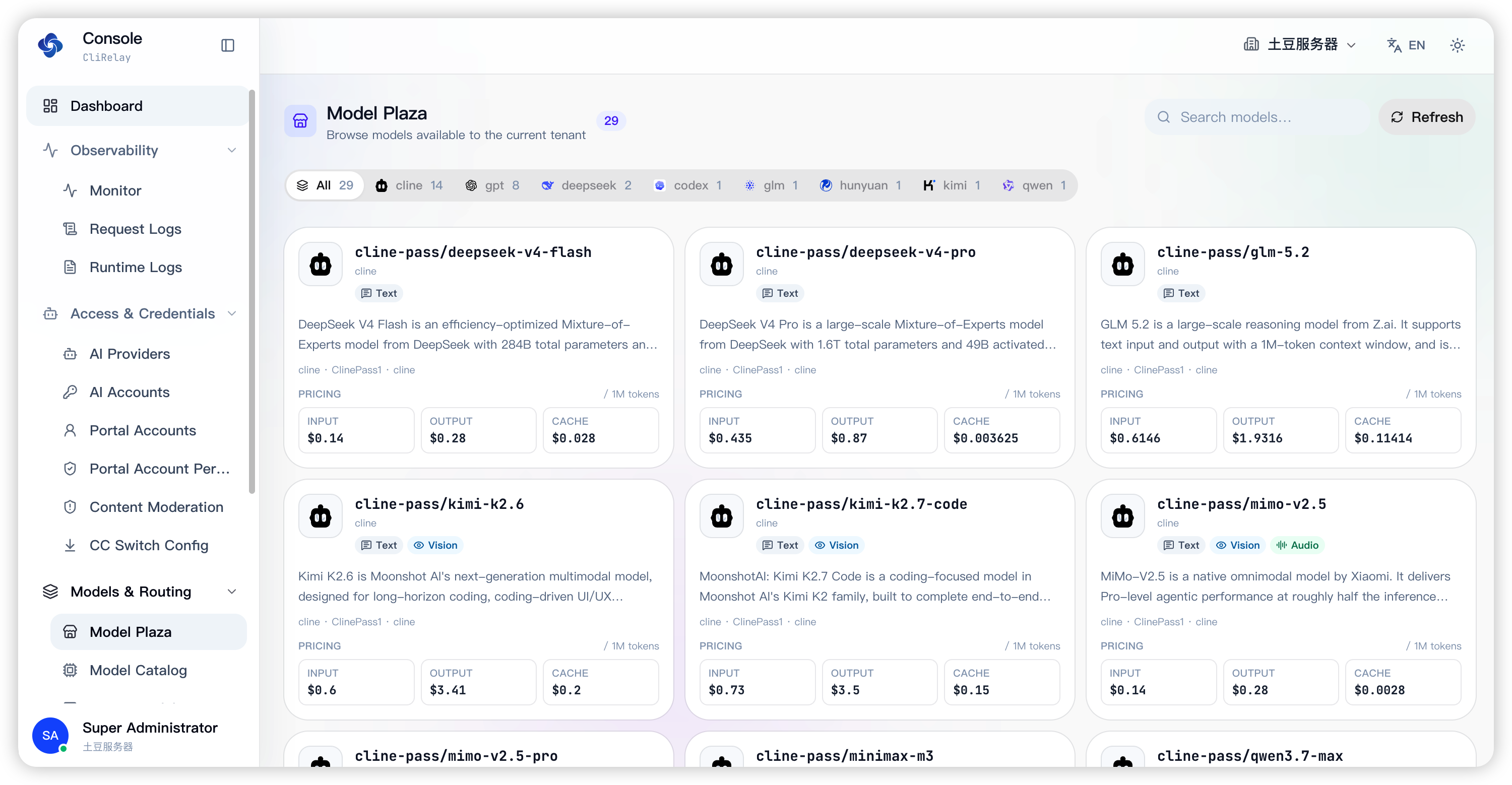Image resolution: width=1512 pixels, height=785 pixels.
Task: Filter models by kimi provider
Action: (x=952, y=185)
